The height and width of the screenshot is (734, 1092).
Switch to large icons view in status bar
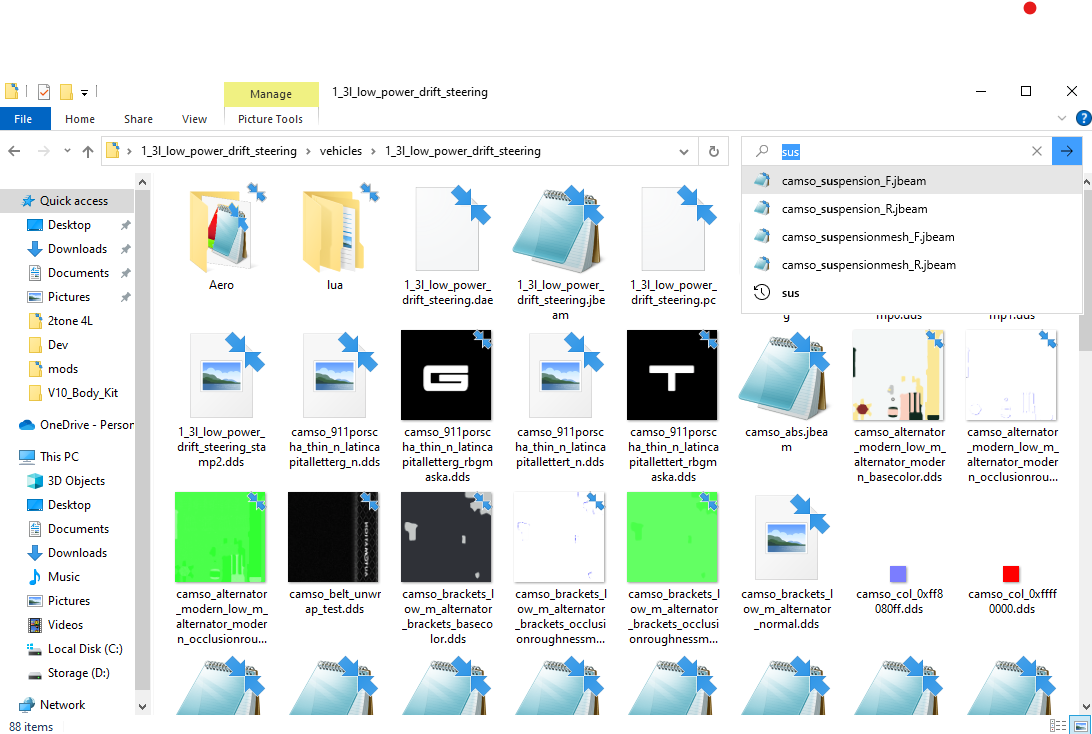[x=1079, y=726]
